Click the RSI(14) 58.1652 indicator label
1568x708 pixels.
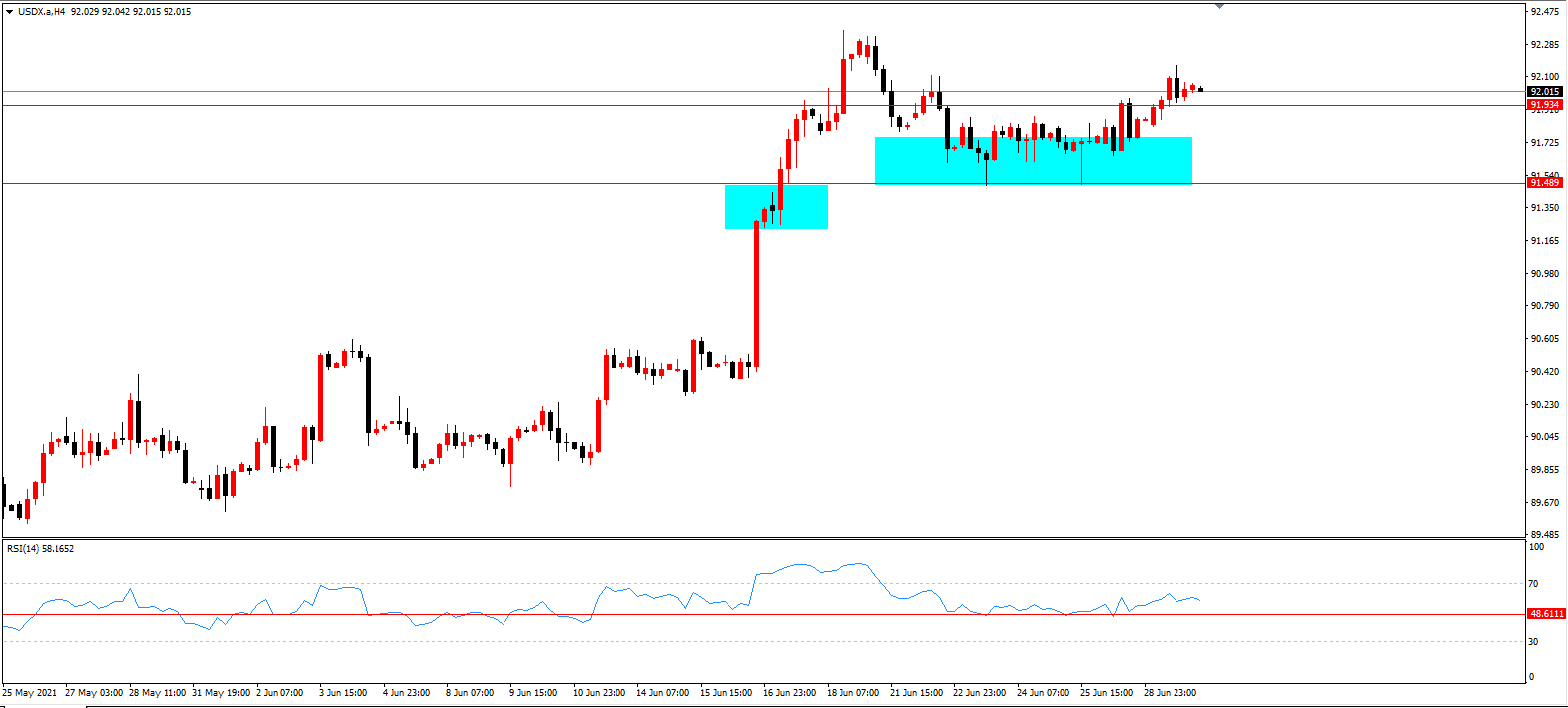pyautogui.click(x=41, y=548)
